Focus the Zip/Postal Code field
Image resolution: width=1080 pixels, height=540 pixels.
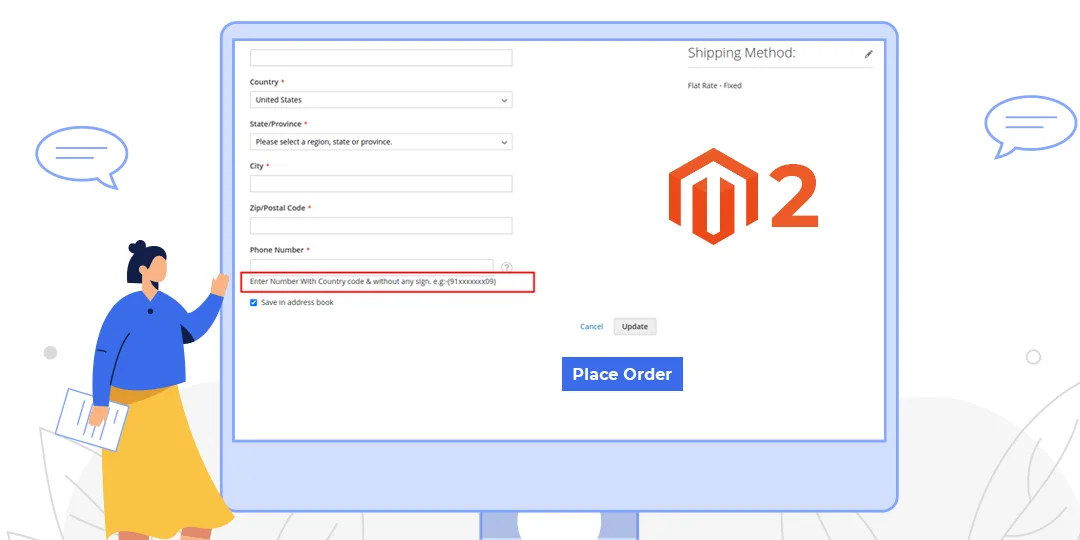point(381,226)
